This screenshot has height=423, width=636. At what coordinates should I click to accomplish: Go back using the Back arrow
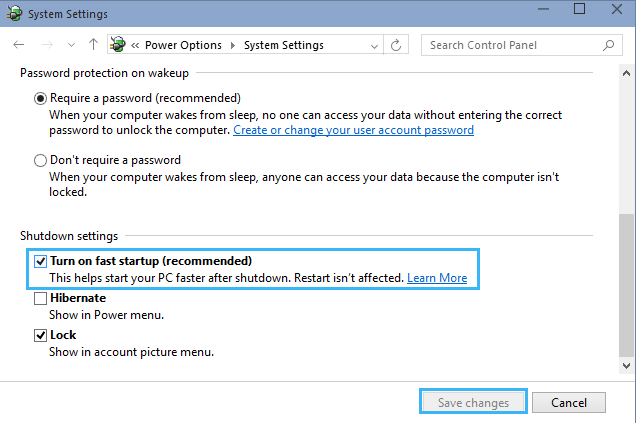[x=20, y=45]
